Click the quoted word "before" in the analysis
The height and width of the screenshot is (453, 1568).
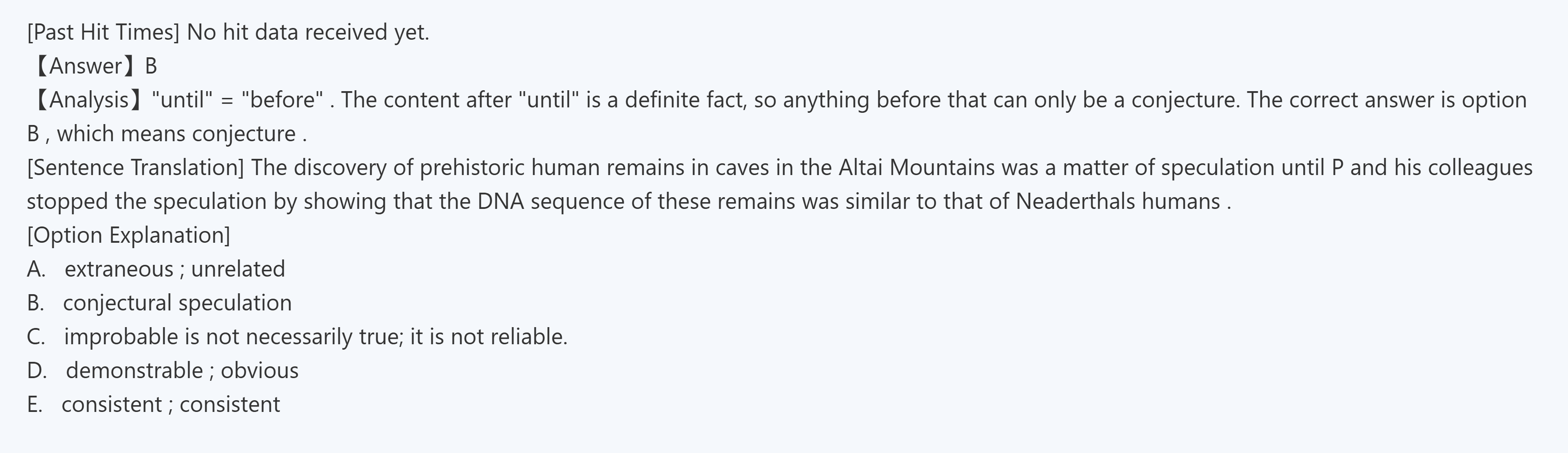pos(282,100)
